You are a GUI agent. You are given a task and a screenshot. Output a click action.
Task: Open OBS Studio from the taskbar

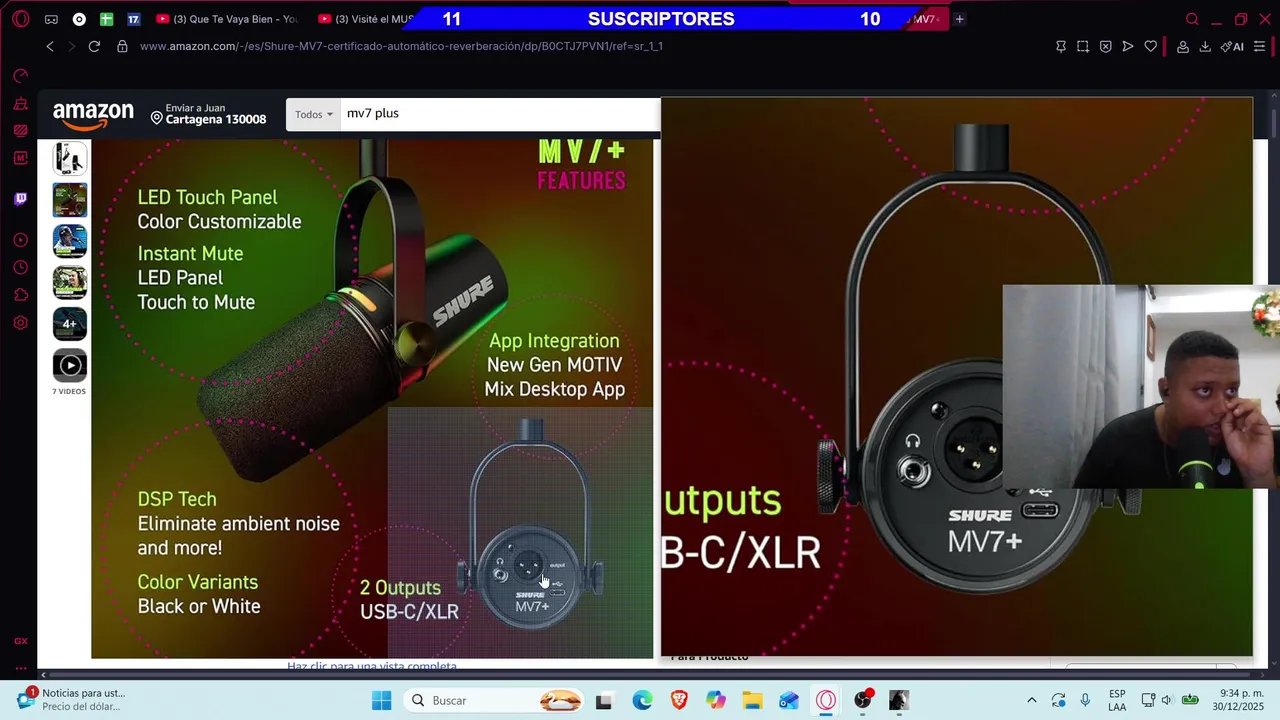862,700
